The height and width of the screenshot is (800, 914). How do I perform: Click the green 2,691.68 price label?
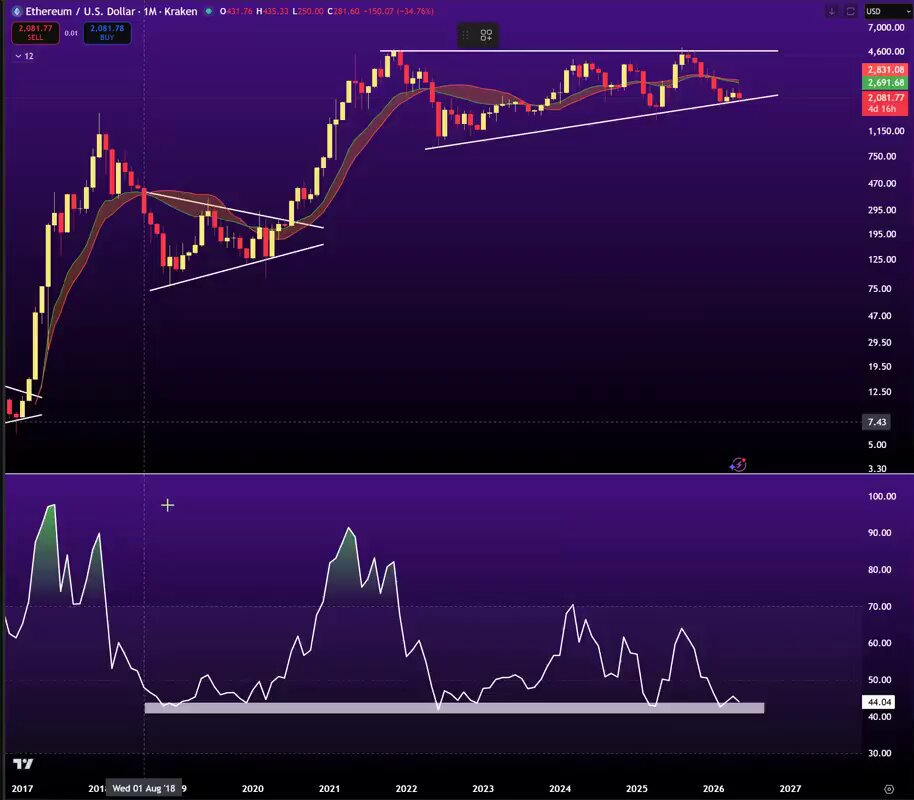pos(885,83)
